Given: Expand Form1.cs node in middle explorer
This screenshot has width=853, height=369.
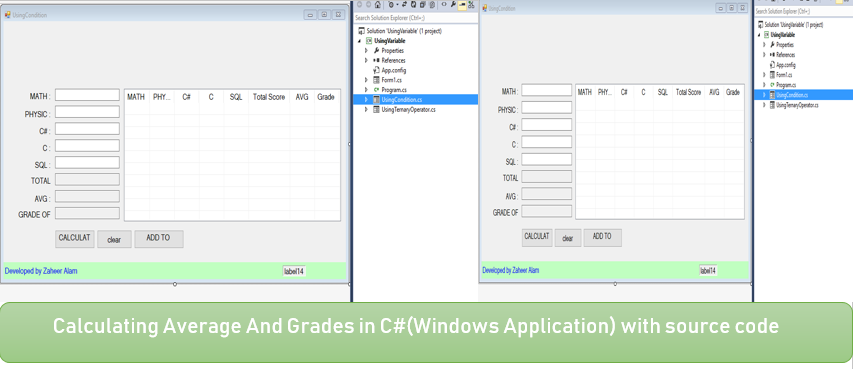Looking at the screenshot, I should 367,80.
